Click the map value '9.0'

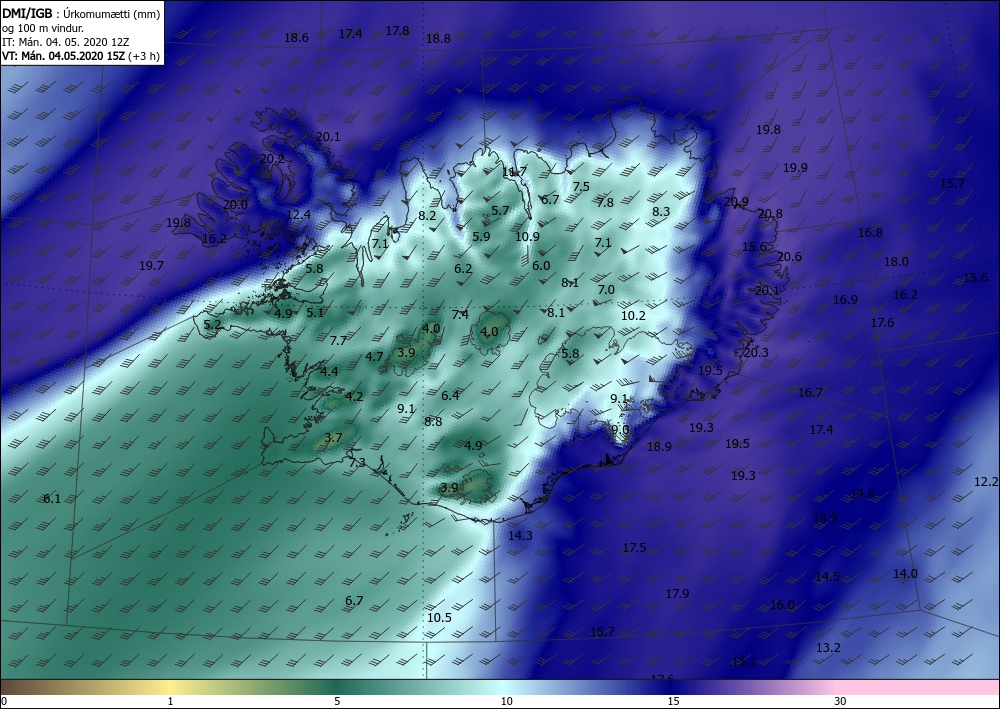(620, 430)
